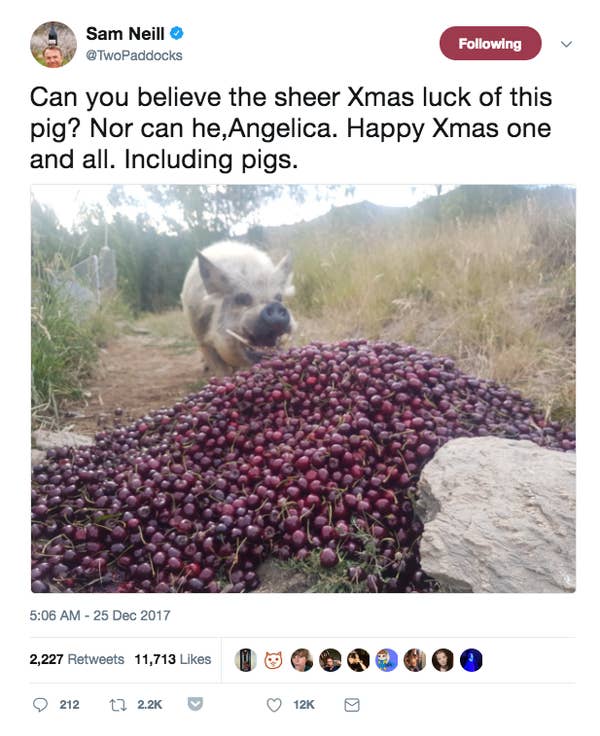
Task: Click the Sam Neill display name
Action: 125,33
